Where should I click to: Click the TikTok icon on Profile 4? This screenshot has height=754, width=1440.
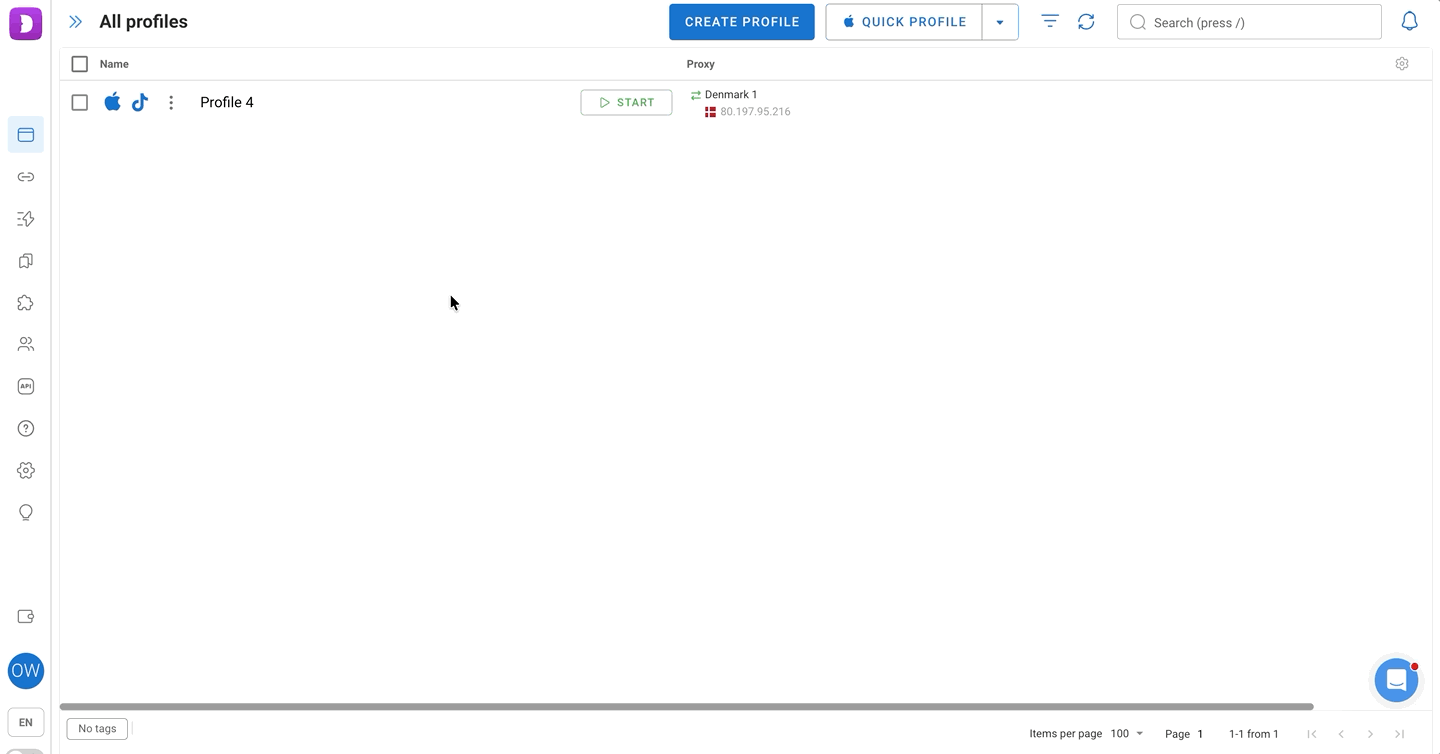[x=140, y=102]
